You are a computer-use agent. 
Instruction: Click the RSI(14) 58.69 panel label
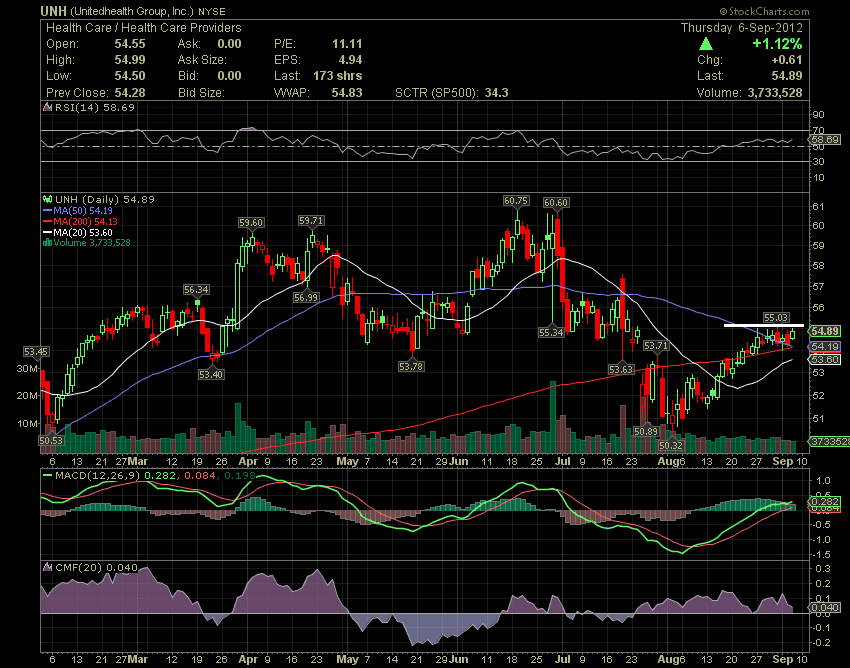coord(95,107)
